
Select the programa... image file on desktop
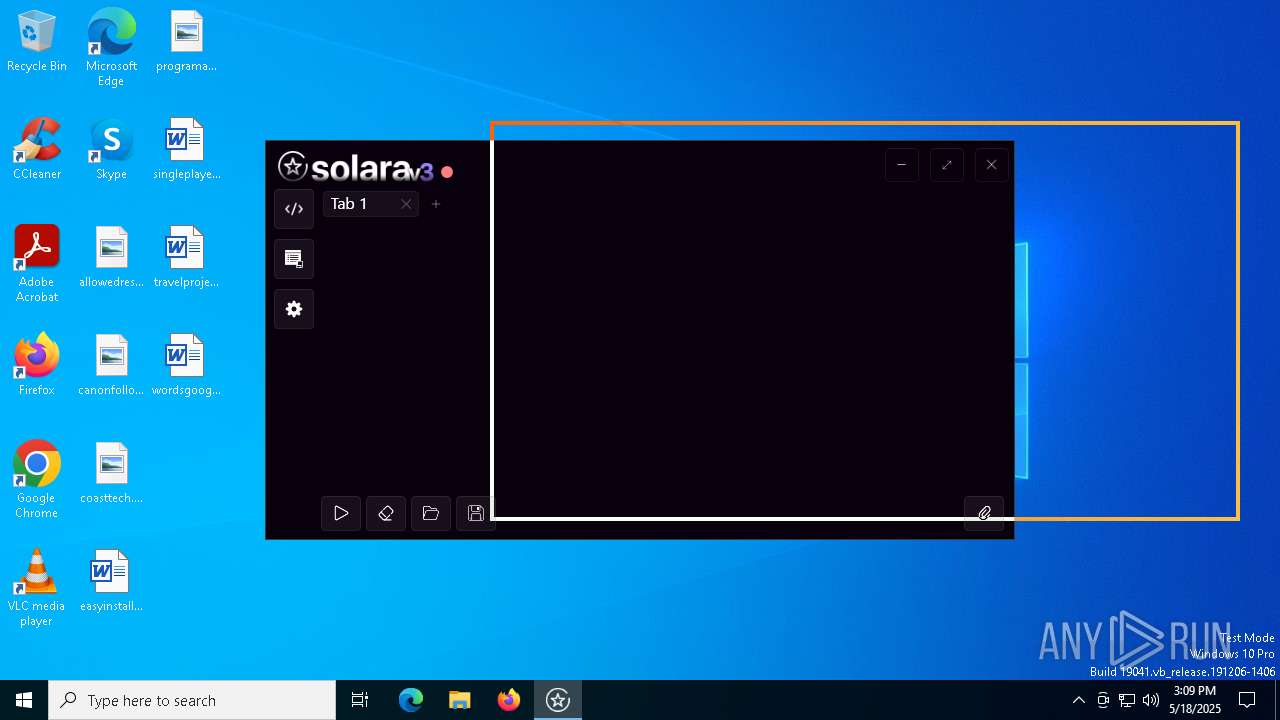(x=186, y=42)
